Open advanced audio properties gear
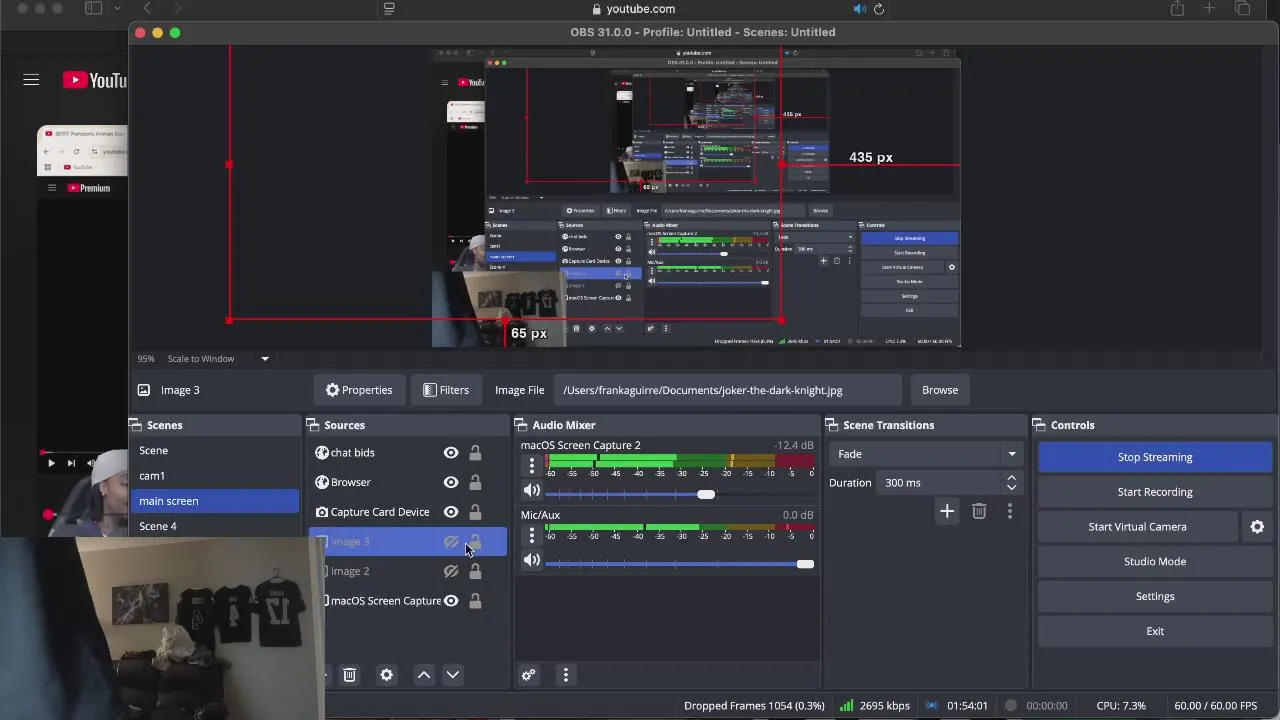The height and width of the screenshot is (720, 1280). coord(529,675)
